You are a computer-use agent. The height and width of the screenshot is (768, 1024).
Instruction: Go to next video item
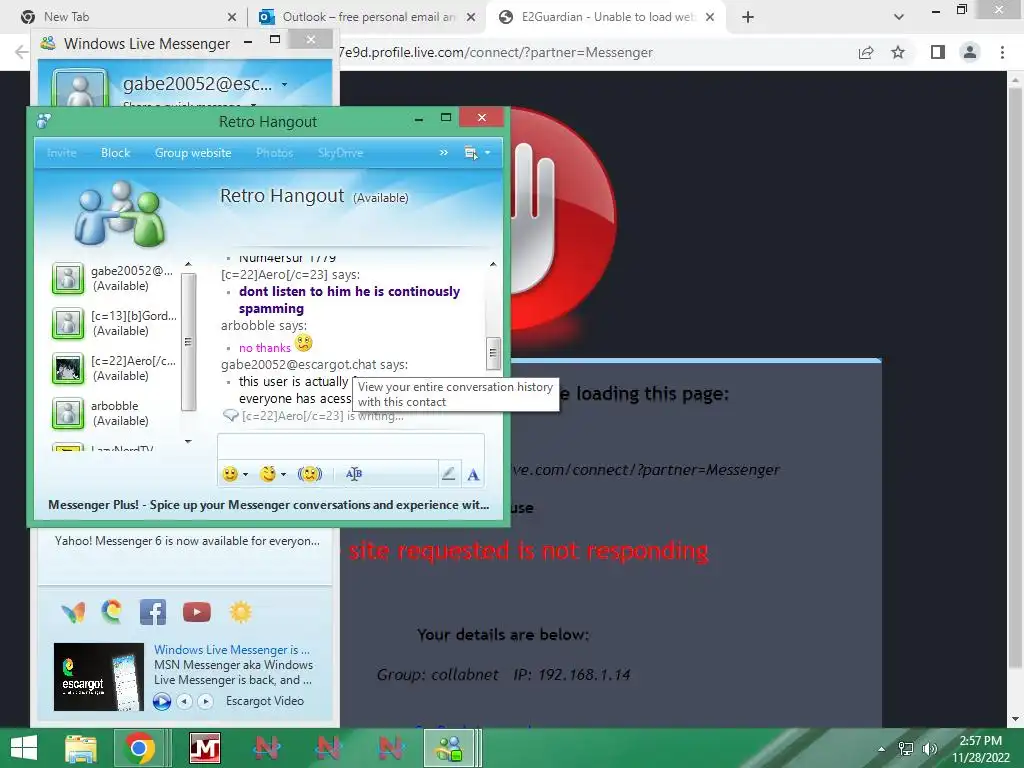(206, 701)
